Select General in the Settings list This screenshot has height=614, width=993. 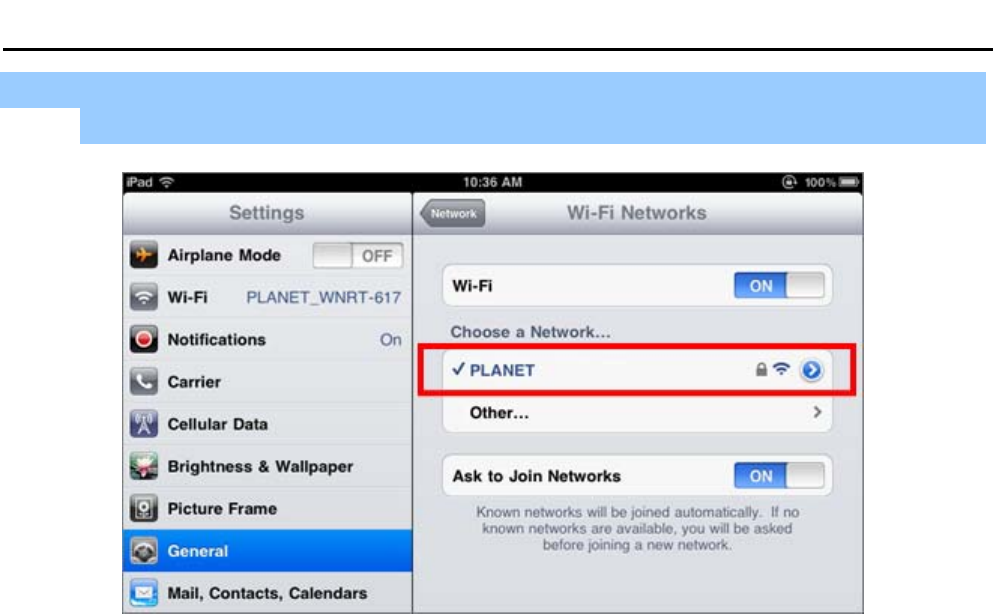click(x=267, y=551)
